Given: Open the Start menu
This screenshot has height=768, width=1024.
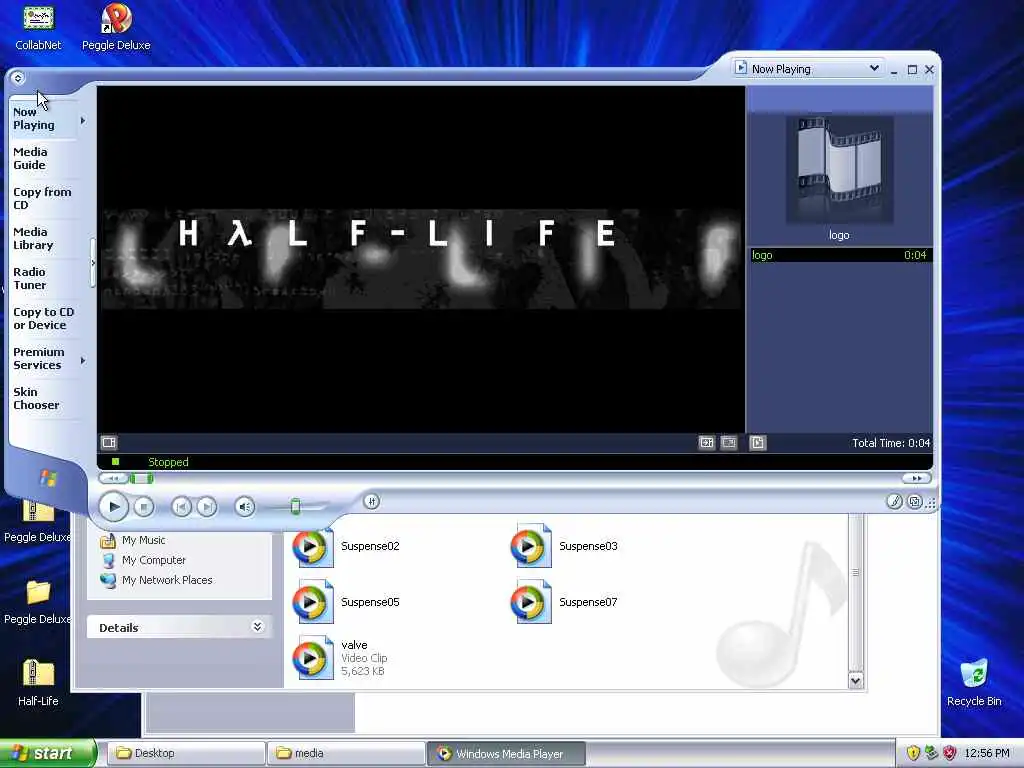Looking at the screenshot, I should tap(47, 753).
